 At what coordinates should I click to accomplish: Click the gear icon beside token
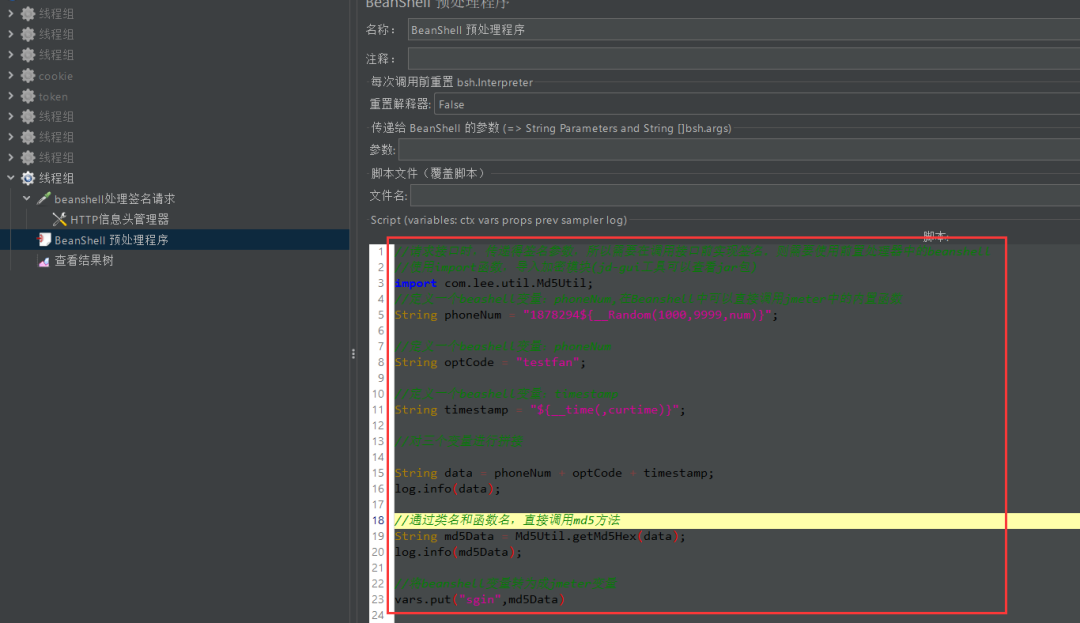click(x=28, y=96)
